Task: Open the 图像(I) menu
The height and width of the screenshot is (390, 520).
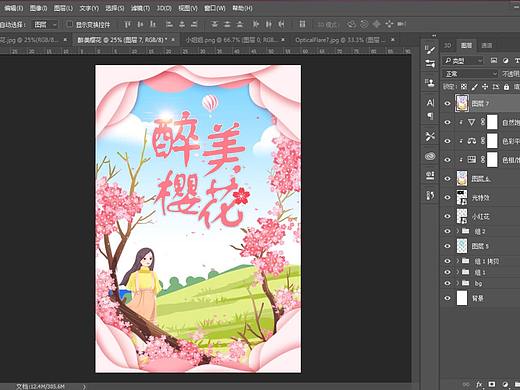Action: point(38,8)
